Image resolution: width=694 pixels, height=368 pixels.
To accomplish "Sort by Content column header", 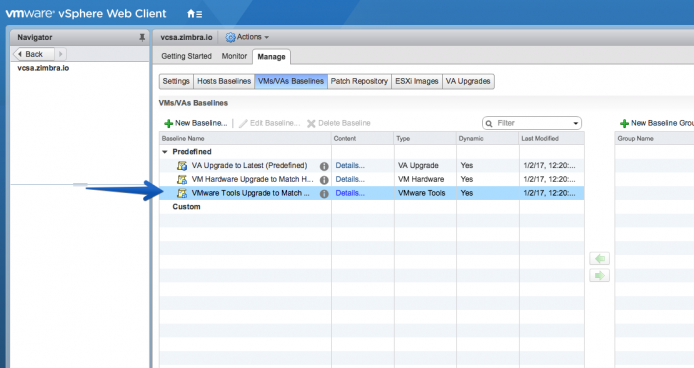I will 362,139.
